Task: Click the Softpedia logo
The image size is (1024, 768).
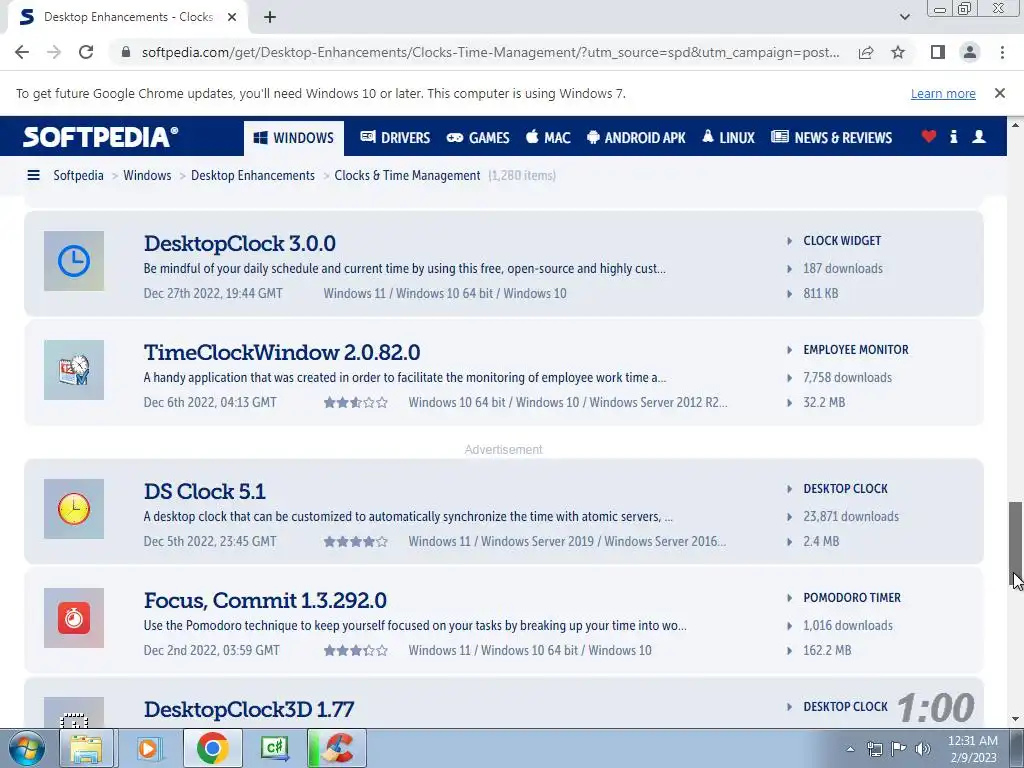Action: (x=100, y=137)
